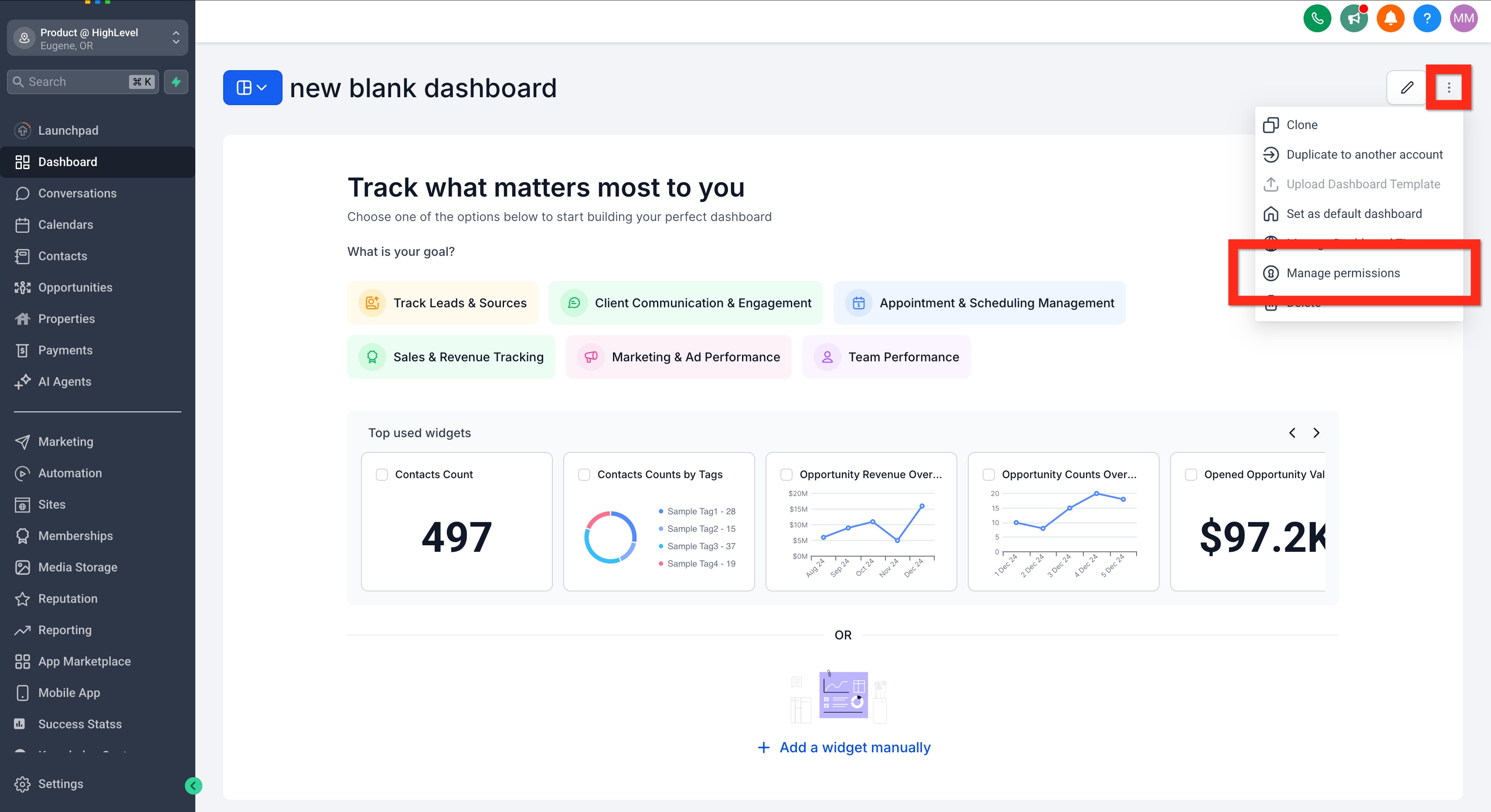Tick the Contacts Counts by Tags checkbox
This screenshot has width=1491, height=812.
point(584,475)
